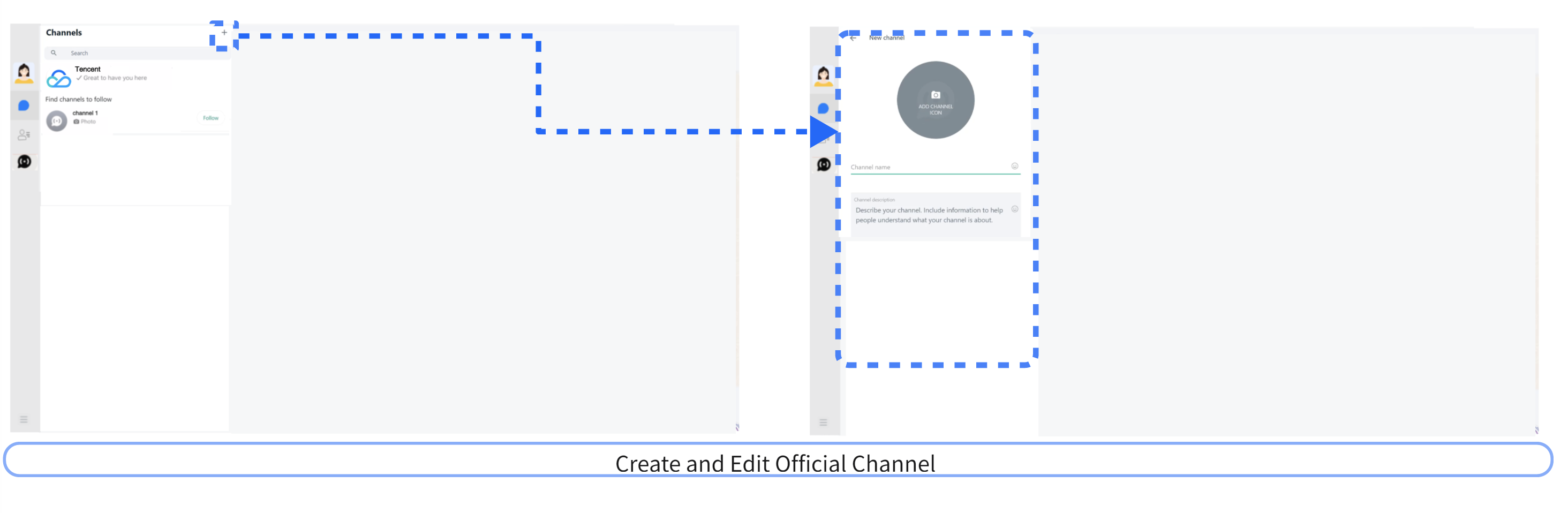The height and width of the screenshot is (513, 1568).
Task: Select black channels icon in Channels screen sidebar
Action: (24, 162)
